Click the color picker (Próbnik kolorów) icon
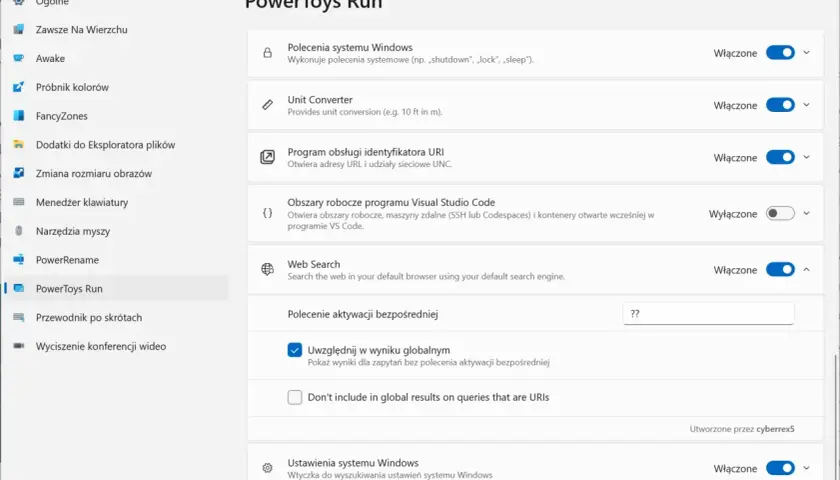The image size is (840, 480). click(19, 87)
